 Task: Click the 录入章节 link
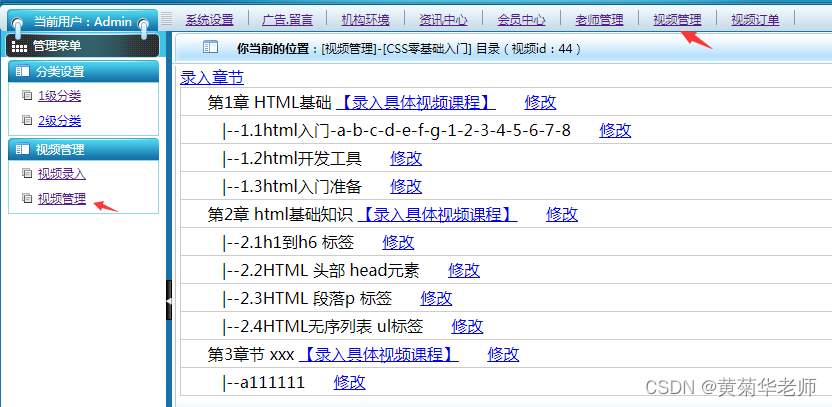211,77
